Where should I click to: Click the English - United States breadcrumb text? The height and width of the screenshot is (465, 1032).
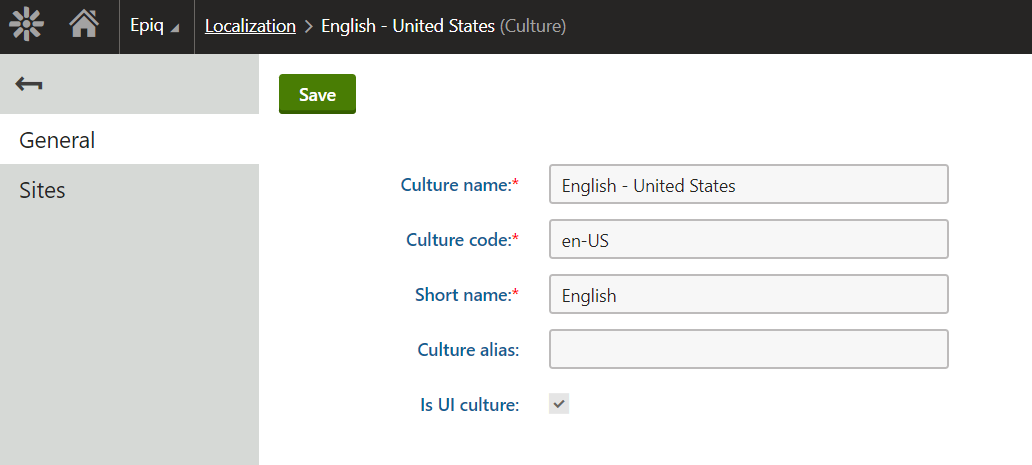pos(408,26)
